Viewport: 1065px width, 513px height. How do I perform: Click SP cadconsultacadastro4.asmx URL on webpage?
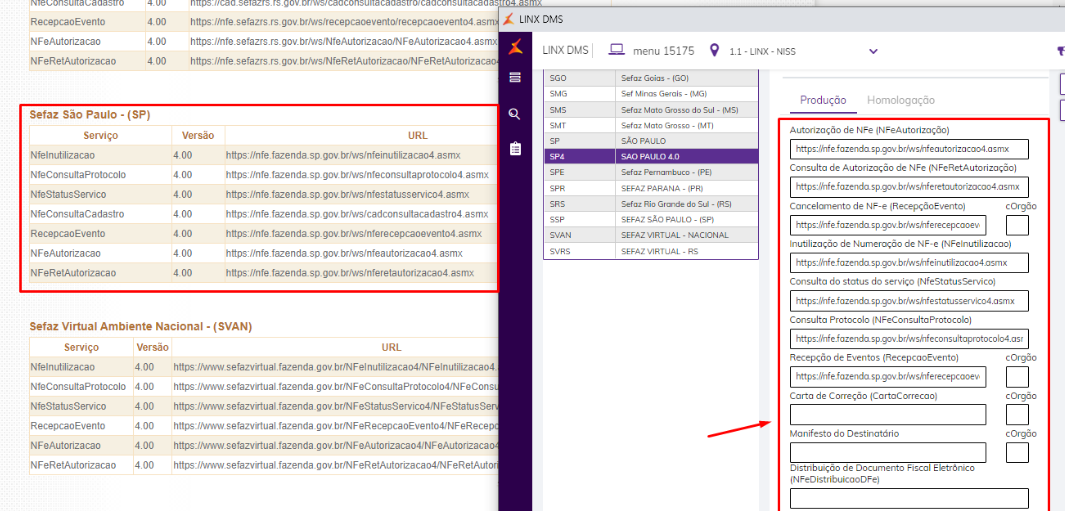(357, 214)
